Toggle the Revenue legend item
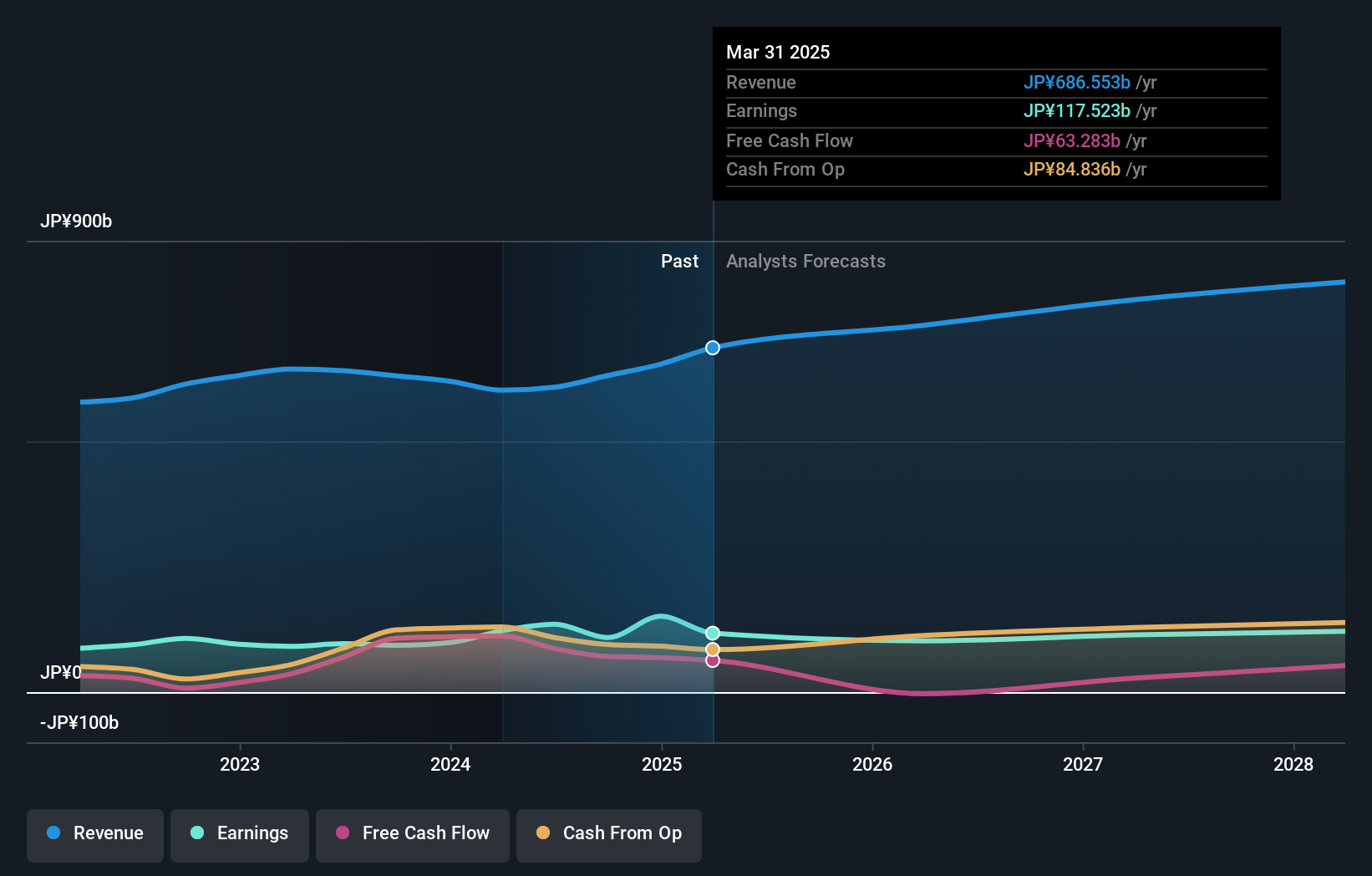The height and width of the screenshot is (876, 1372). (94, 834)
